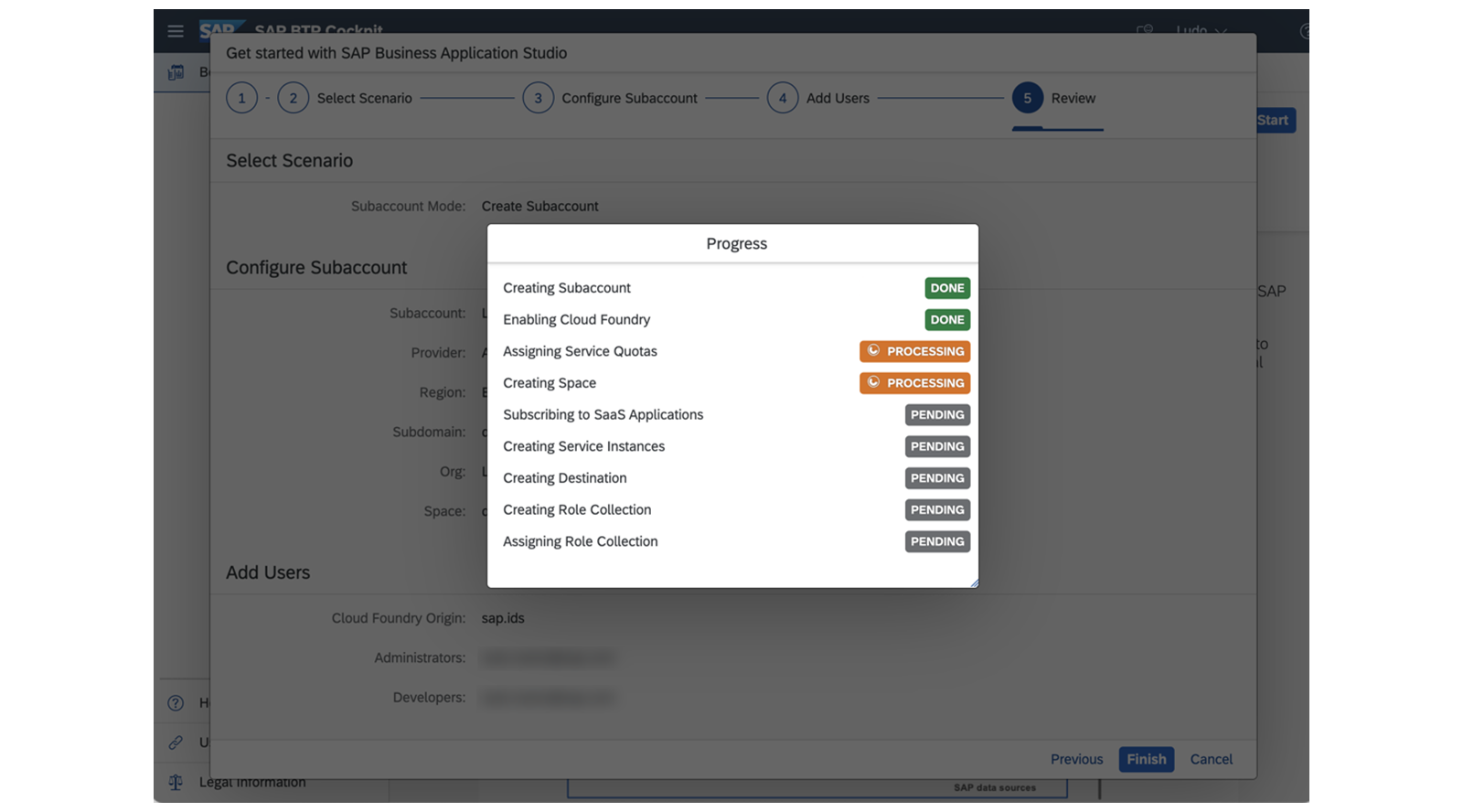Viewport: 1463px width, 812px height.
Task: Click the Previous button
Action: pos(1076,759)
